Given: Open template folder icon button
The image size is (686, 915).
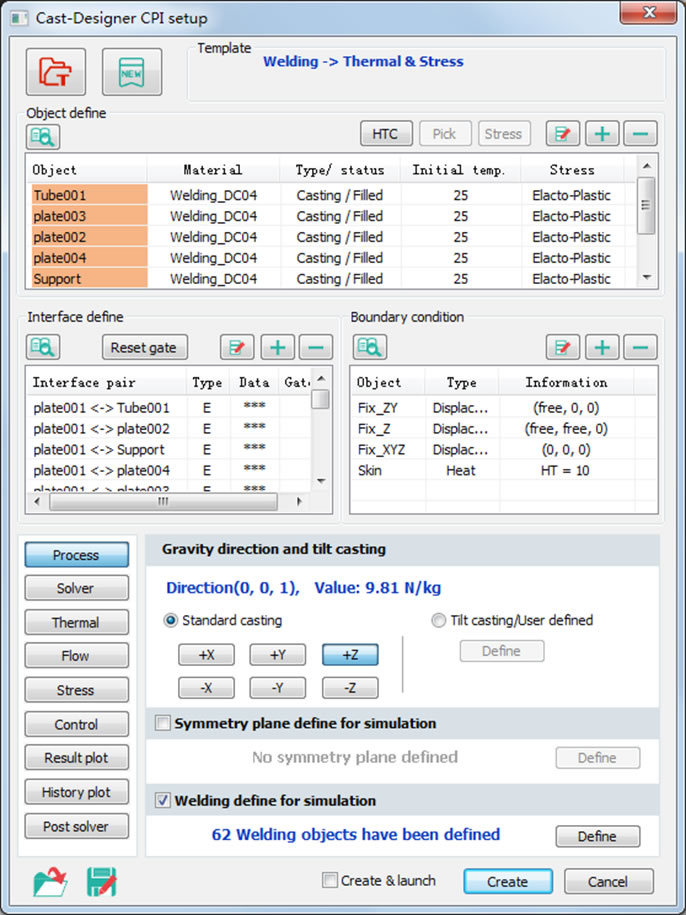Looking at the screenshot, I should [56, 72].
